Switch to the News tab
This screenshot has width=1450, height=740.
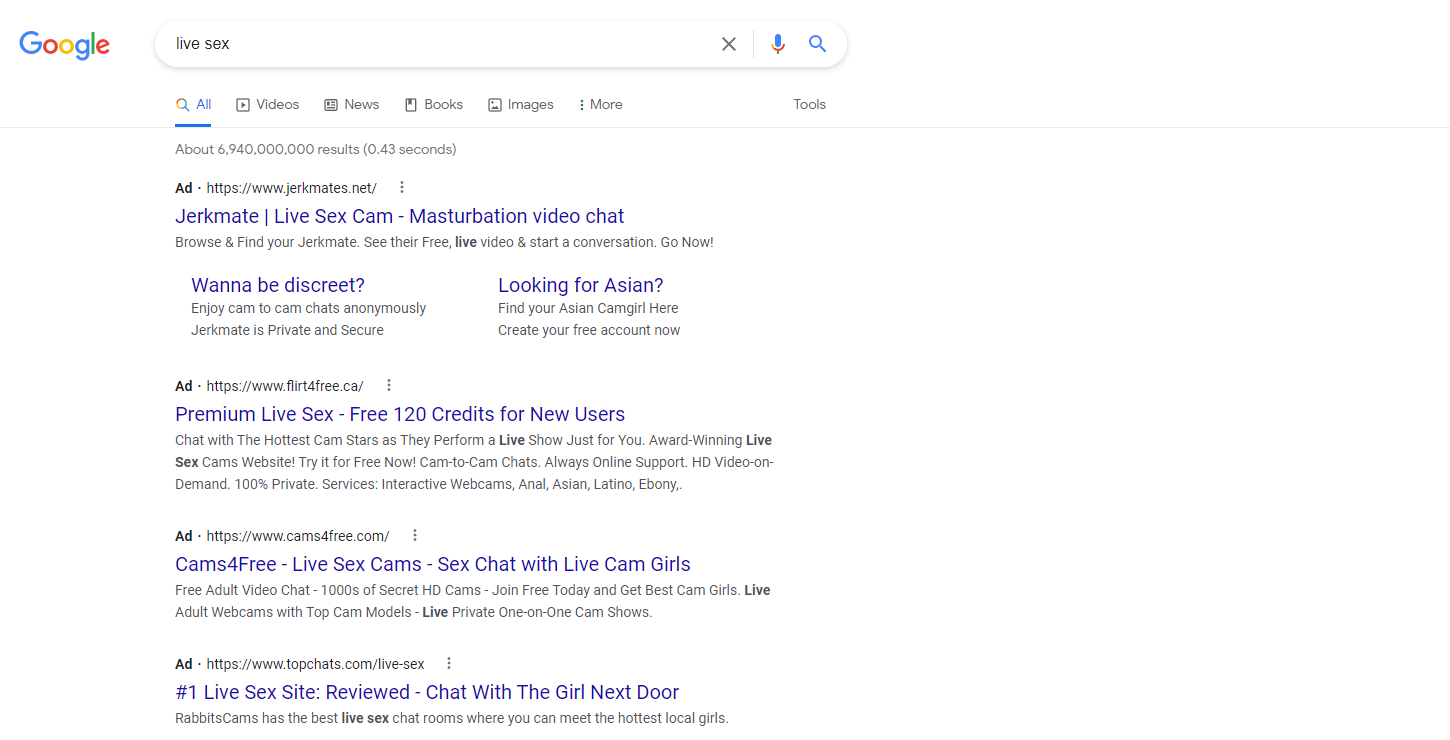[x=352, y=105]
